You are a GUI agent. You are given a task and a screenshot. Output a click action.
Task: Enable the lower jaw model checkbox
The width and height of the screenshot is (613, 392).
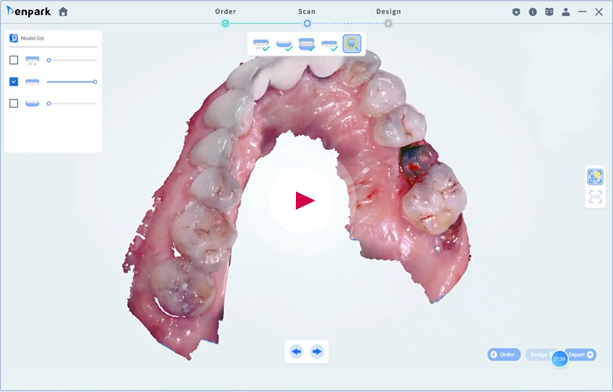pos(14,103)
